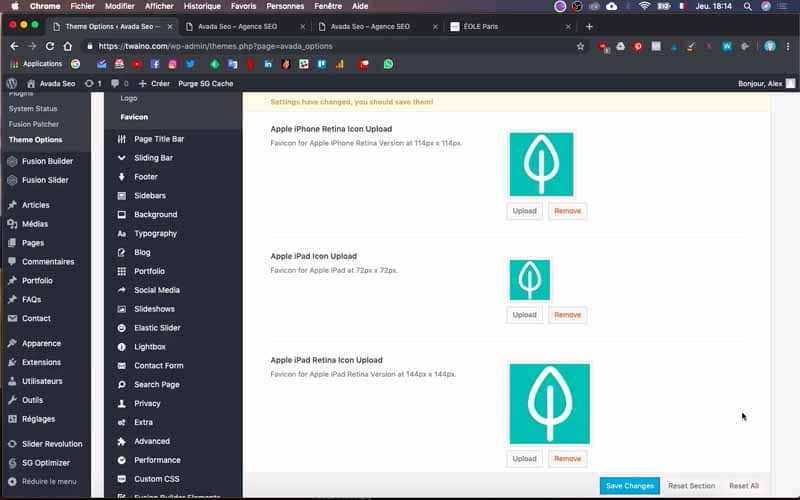Screen dimensions: 800x500
Task: Open the Créer new content dropdown
Action: [154, 84]
